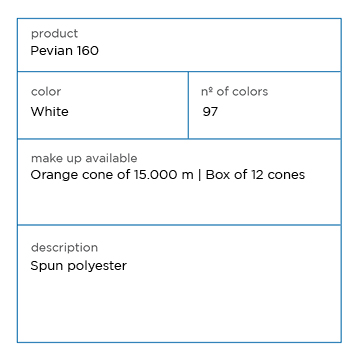Click 'Box of 12 cones' text
The height and width of the screenshot is (360, 360).
click(x=255, y=175)
